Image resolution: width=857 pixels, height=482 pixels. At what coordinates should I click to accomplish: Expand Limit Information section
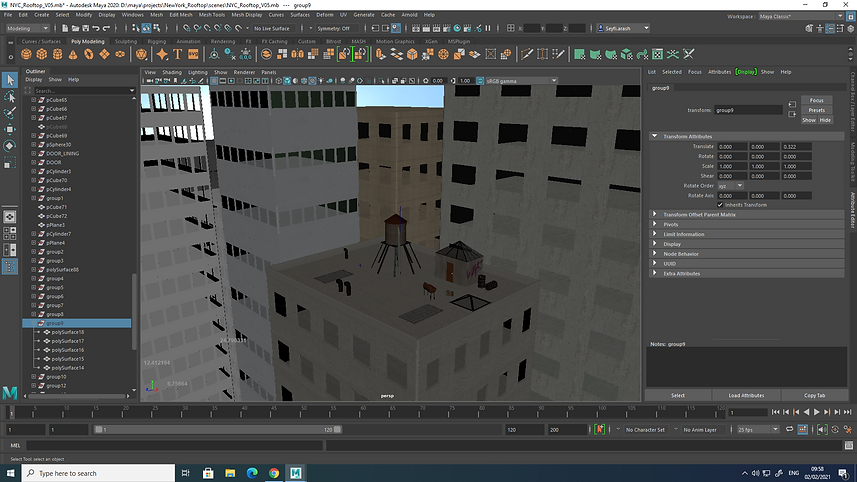[x=654, y=234]
